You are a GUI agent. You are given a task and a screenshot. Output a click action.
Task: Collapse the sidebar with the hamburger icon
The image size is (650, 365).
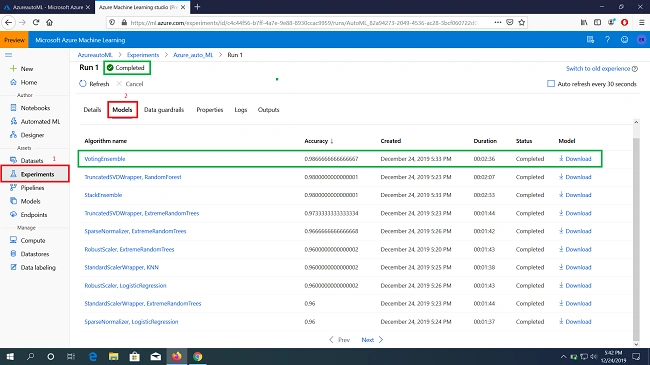click(8, 55)
